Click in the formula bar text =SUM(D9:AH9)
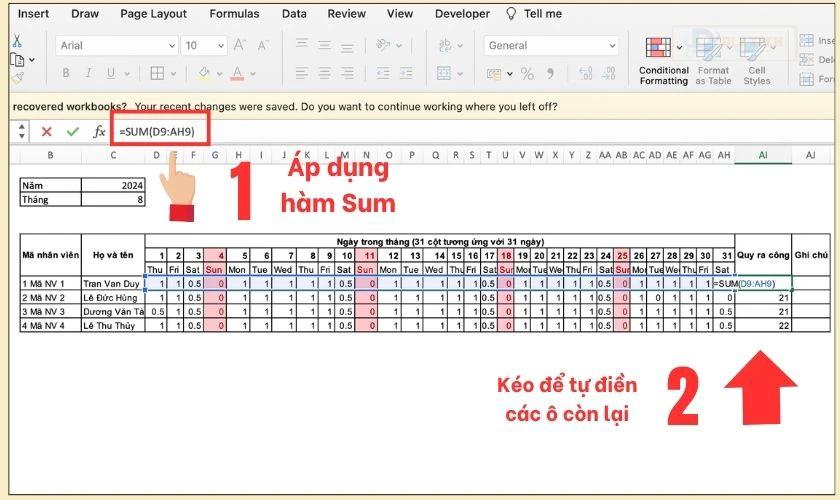The width and height of the screenshot is (840, 500). point(157,131)
